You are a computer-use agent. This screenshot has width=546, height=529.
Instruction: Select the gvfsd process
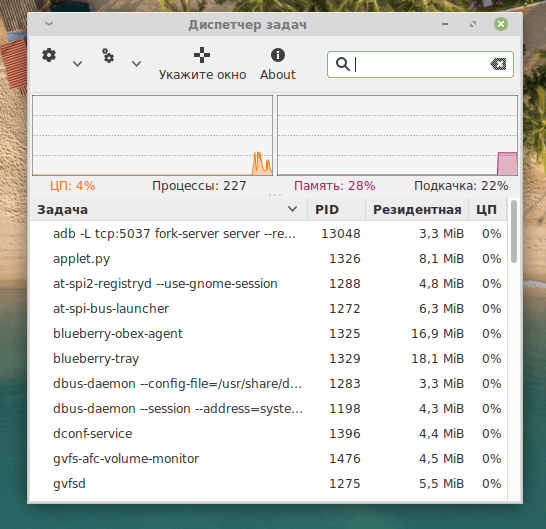[268, 484]
